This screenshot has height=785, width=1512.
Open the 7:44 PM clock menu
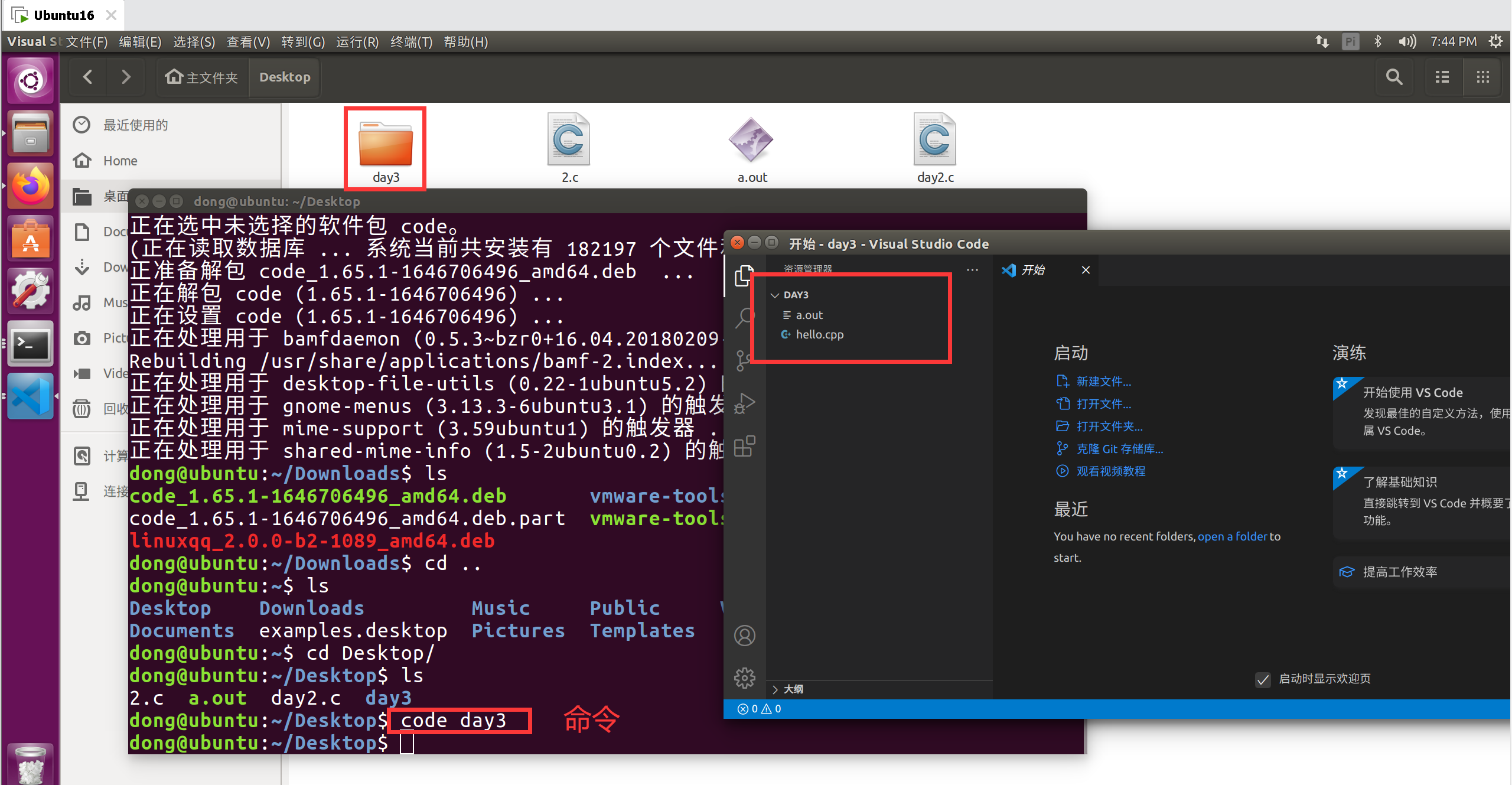pyautogui.click(x=1453, y=42)
